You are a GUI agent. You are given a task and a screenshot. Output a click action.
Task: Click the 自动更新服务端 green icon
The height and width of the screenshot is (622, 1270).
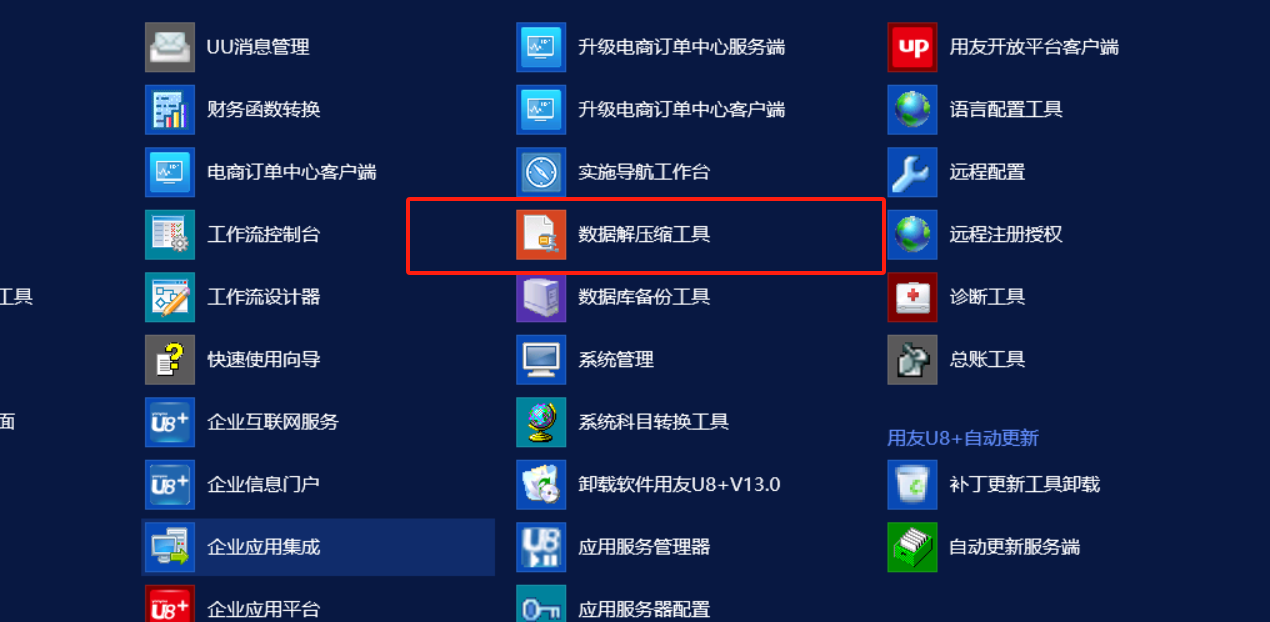point(912,547)
